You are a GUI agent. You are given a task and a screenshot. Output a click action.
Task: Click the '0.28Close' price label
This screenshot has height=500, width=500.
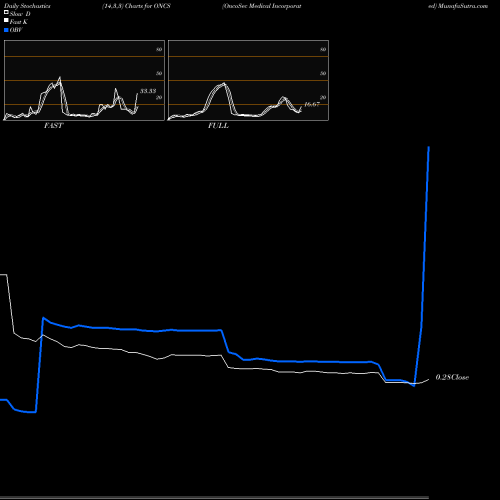click(452, 377)
